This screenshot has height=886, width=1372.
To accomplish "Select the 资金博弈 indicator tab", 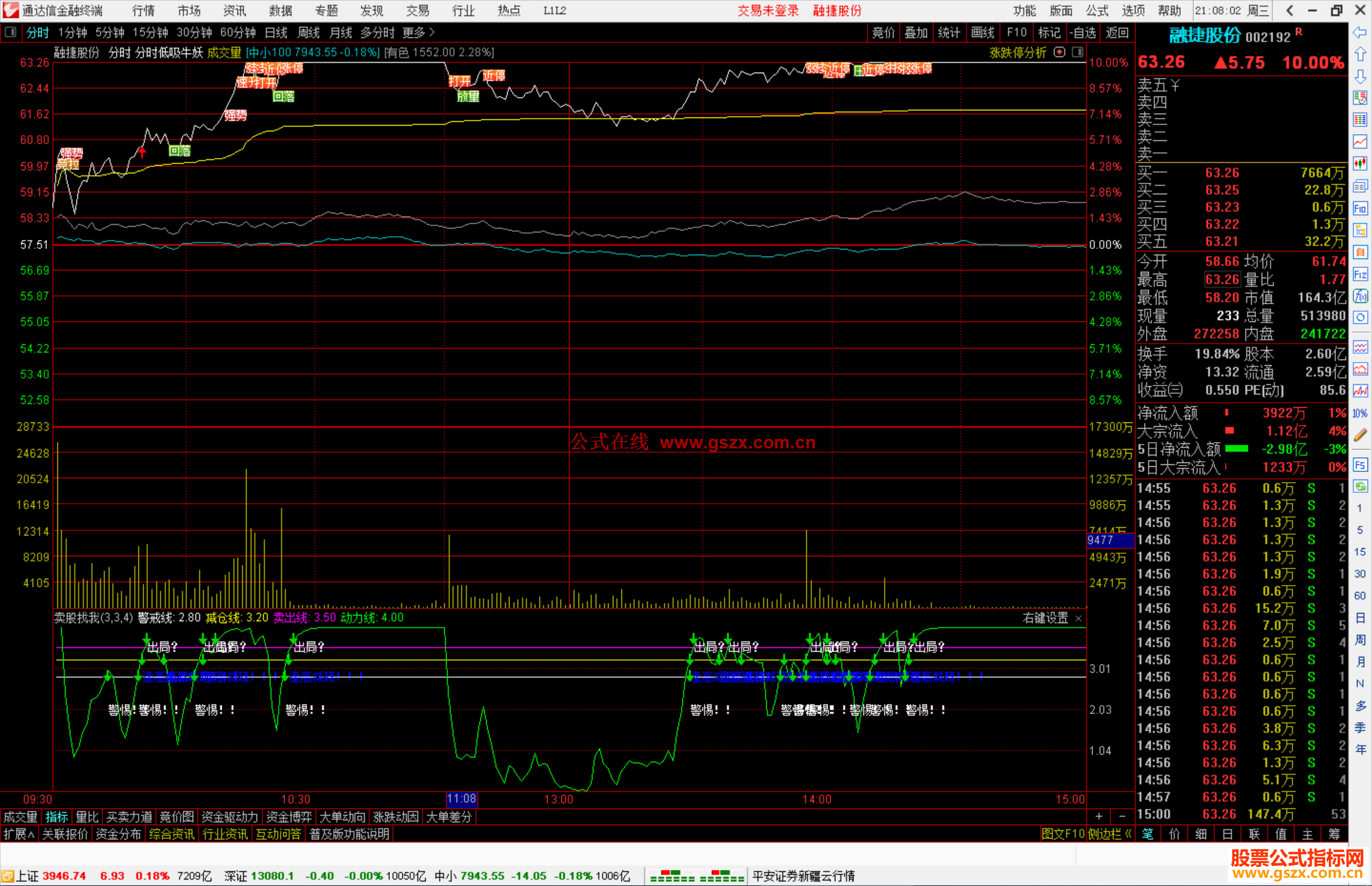I will [x=289, y=817].
